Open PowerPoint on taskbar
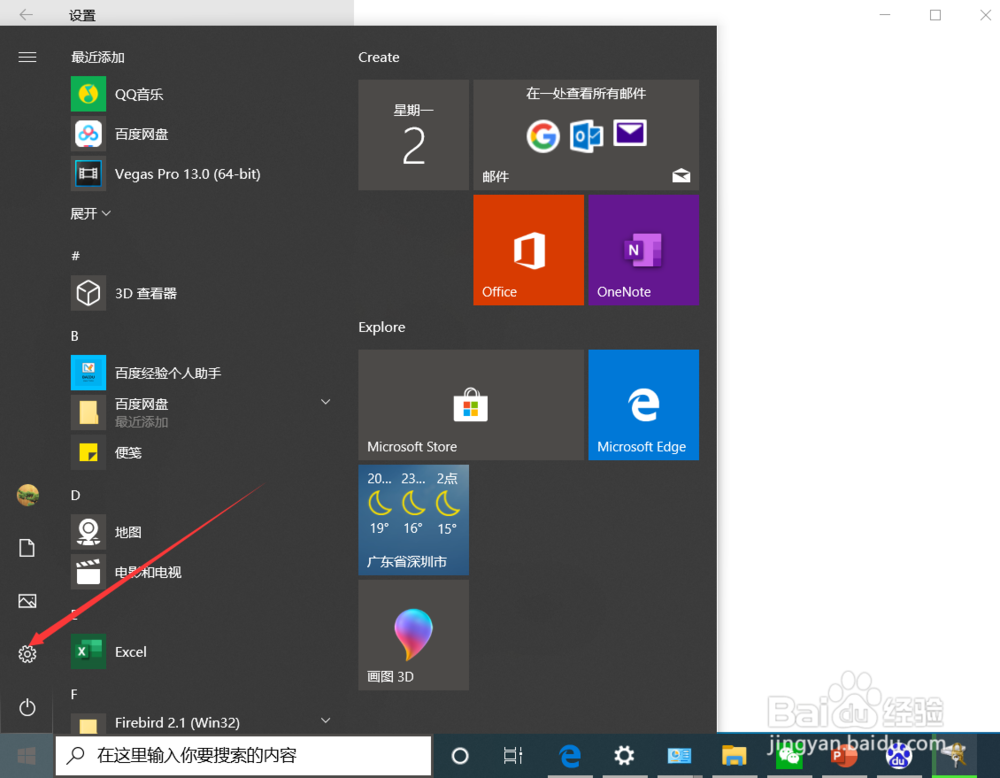Image resolution: width=1000 pixels, height=778 pixels. [844, 757]
